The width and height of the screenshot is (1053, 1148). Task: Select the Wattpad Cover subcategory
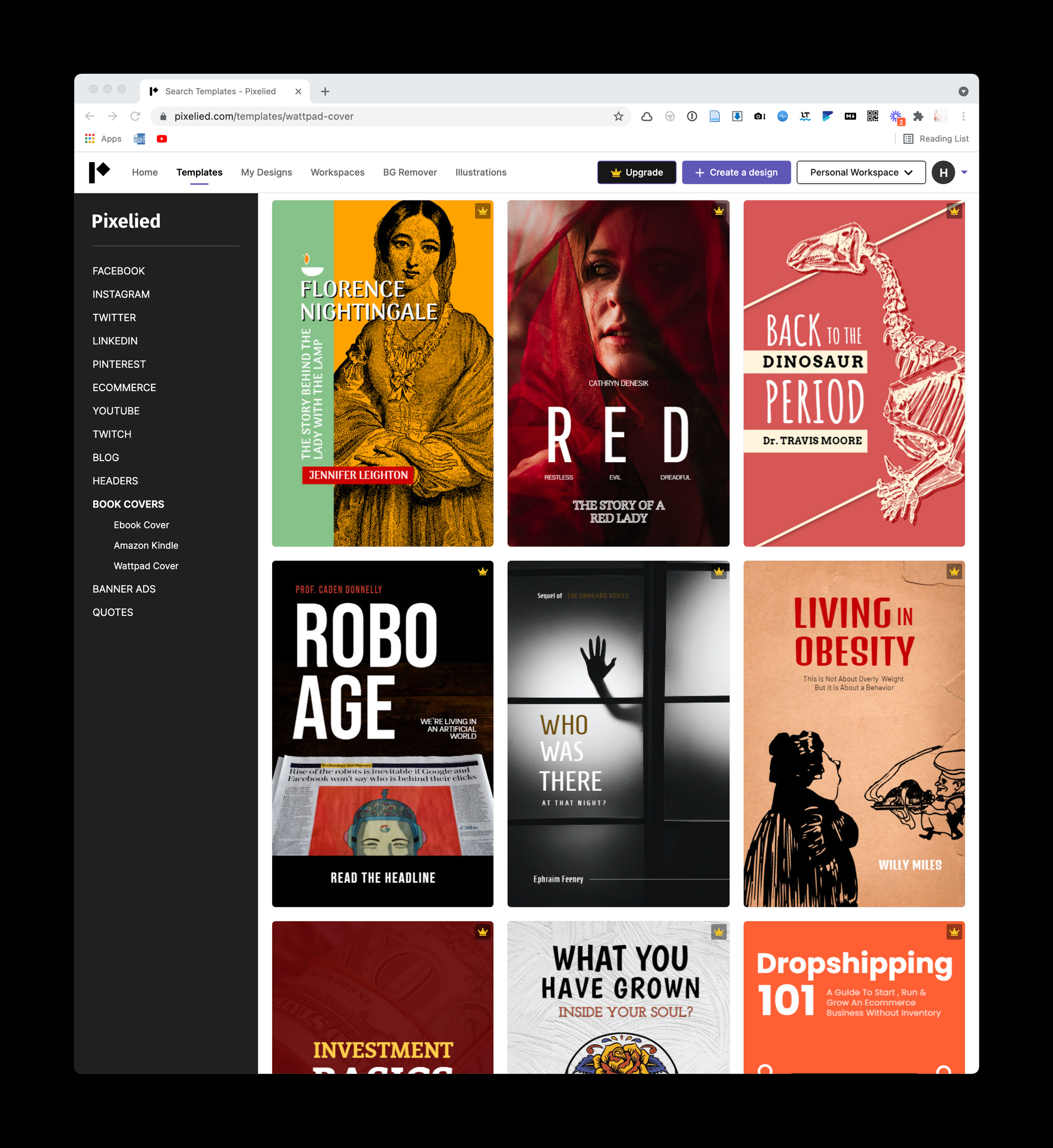click(146, 566)
